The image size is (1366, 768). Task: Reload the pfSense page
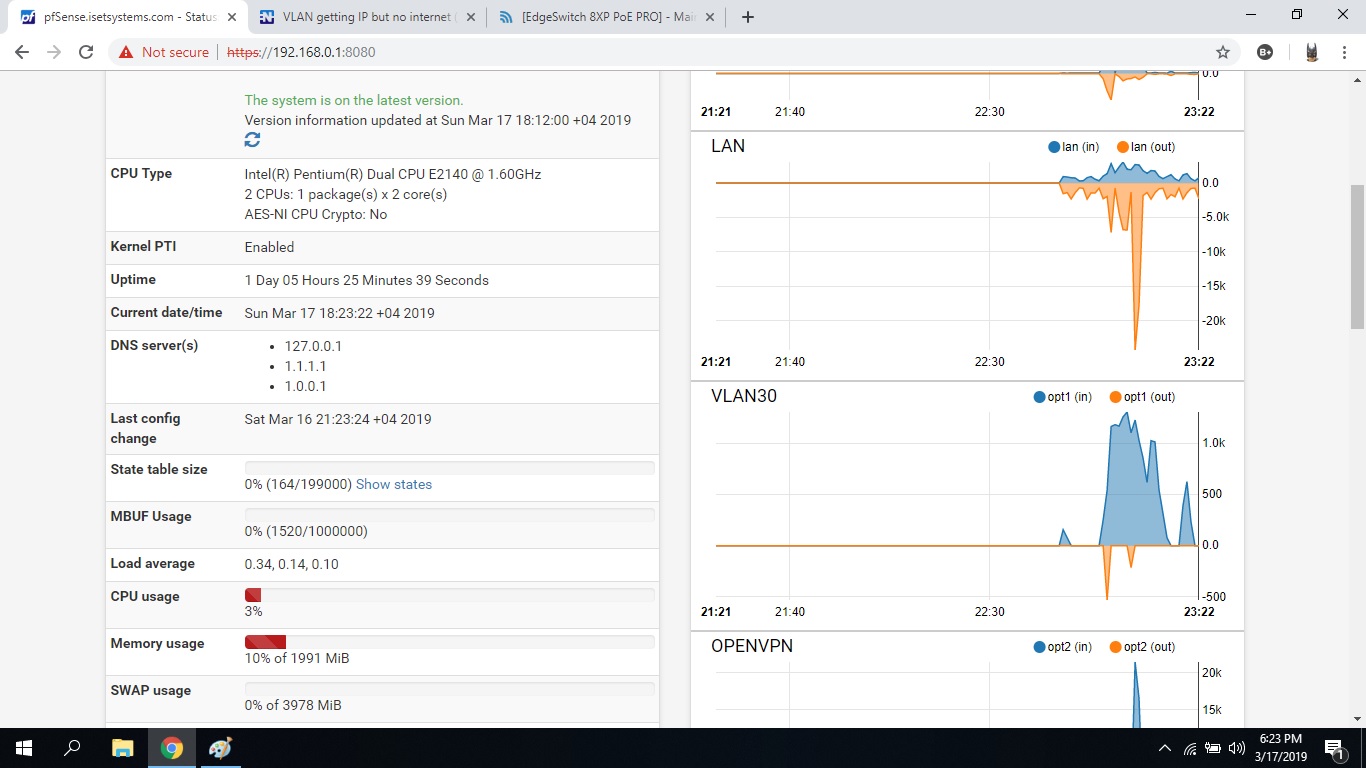(86, 52)
